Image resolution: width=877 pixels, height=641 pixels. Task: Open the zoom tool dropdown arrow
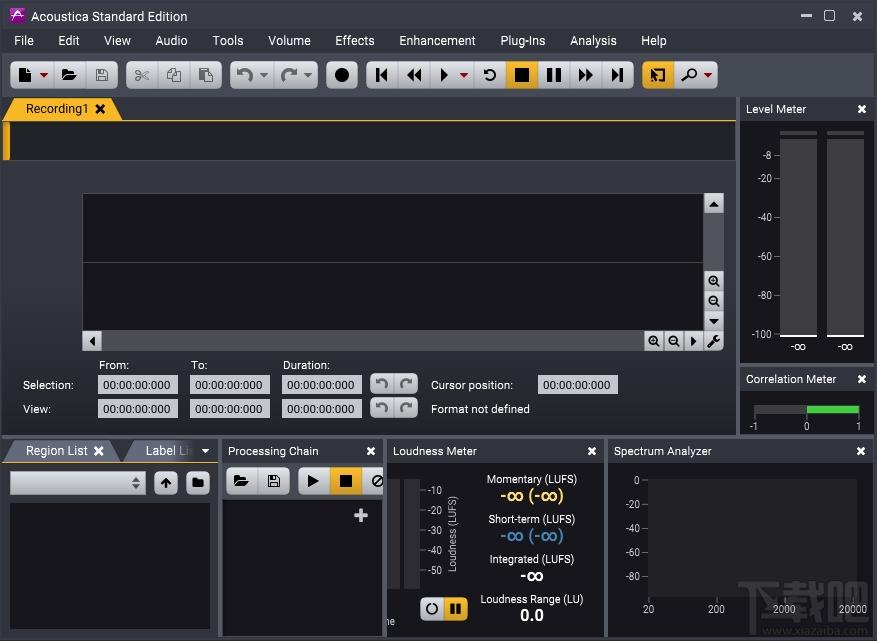pos(708,75)
